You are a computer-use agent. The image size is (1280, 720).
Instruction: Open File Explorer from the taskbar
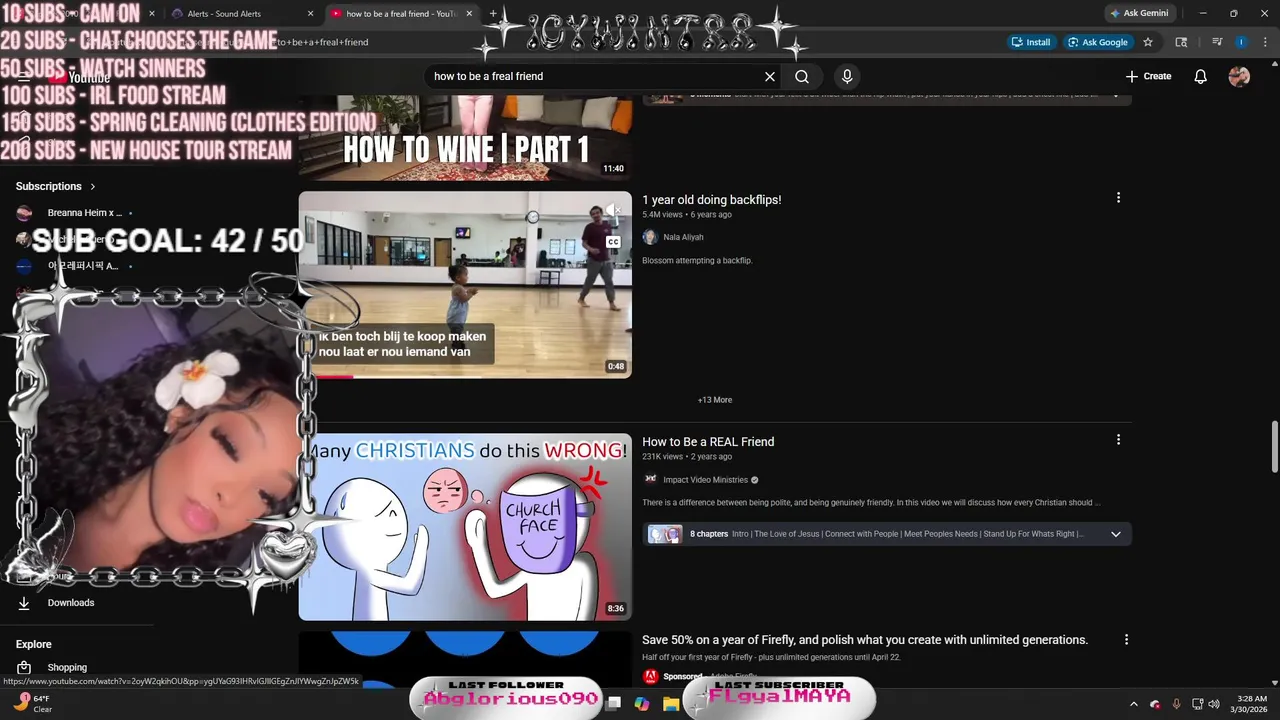[x=671, y=704]
